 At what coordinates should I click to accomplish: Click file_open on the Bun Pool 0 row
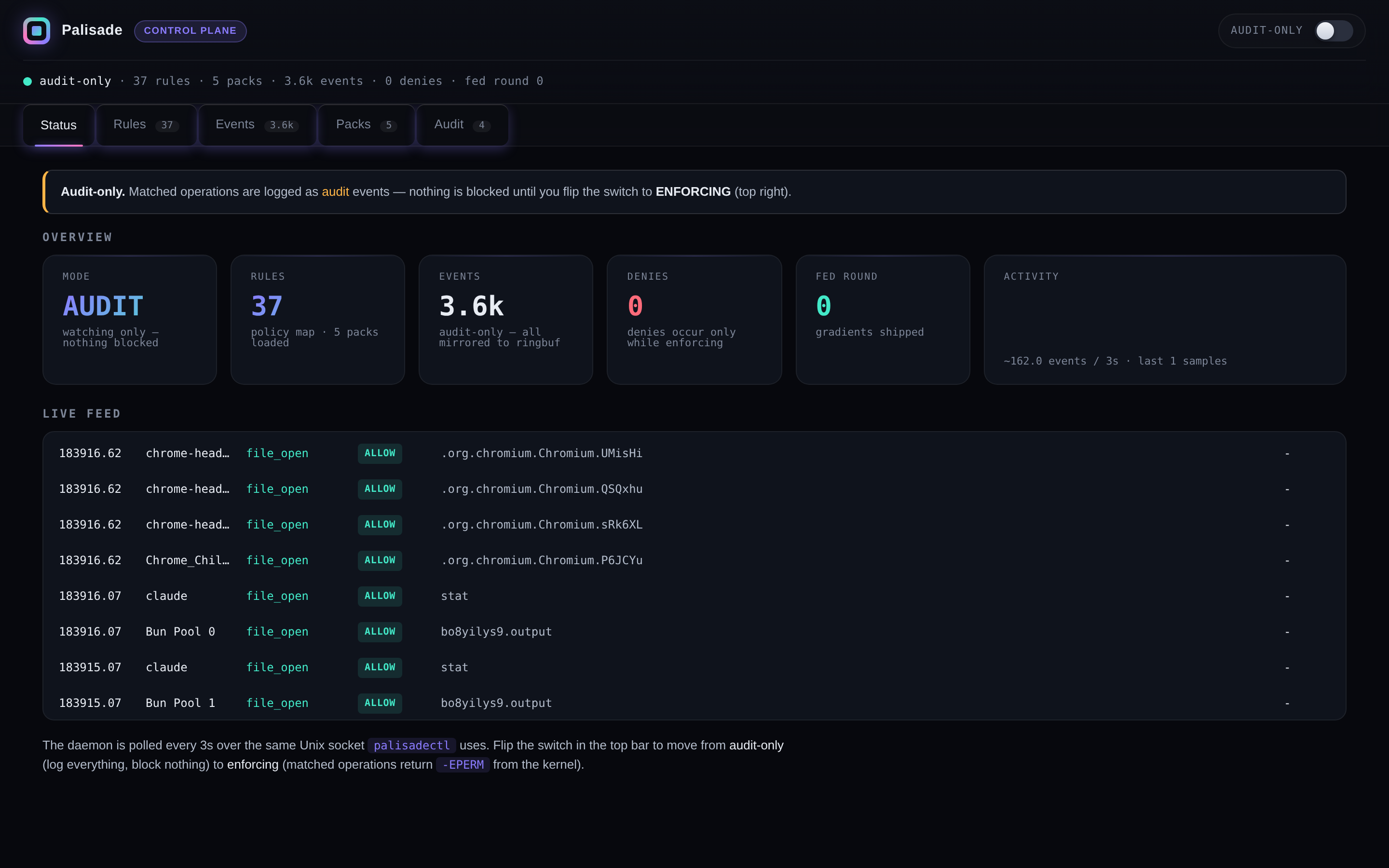[x=277, y=632]
